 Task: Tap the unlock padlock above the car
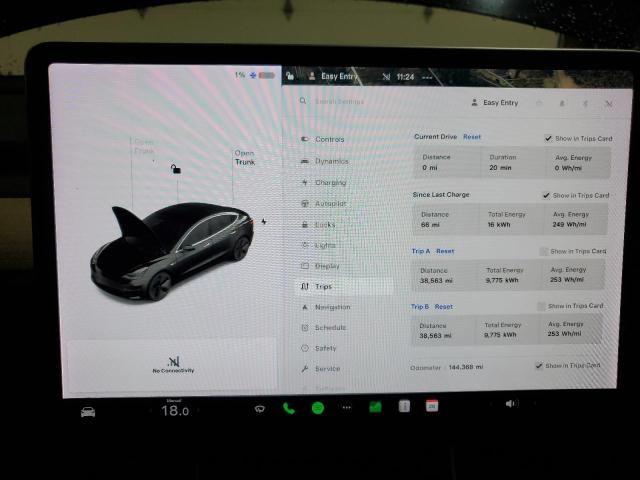176,169
